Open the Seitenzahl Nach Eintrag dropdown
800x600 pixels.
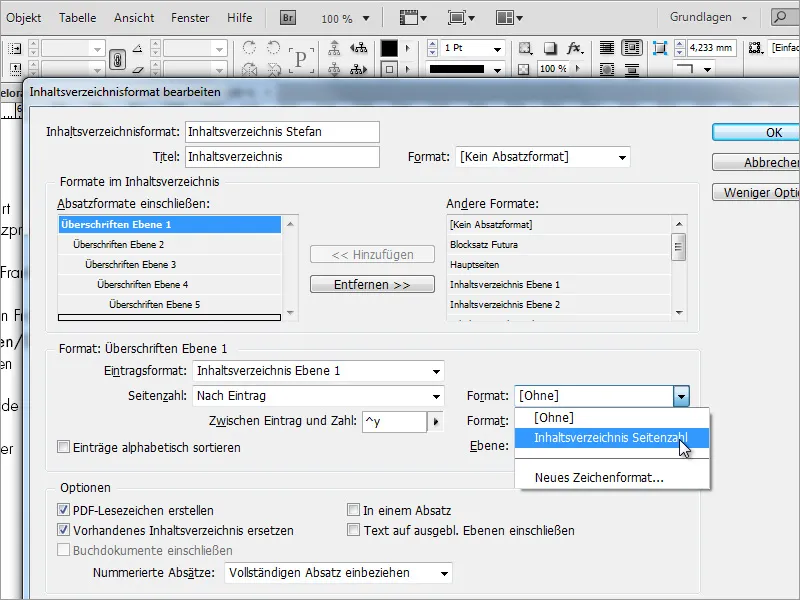pyautogui.click(x=318, y=396)
